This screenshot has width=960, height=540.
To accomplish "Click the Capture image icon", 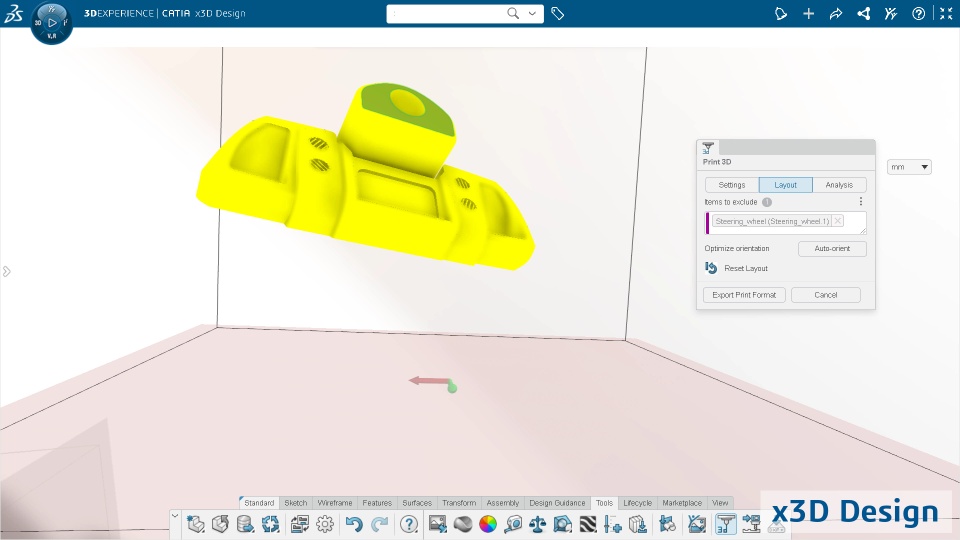I will point(438,524).
